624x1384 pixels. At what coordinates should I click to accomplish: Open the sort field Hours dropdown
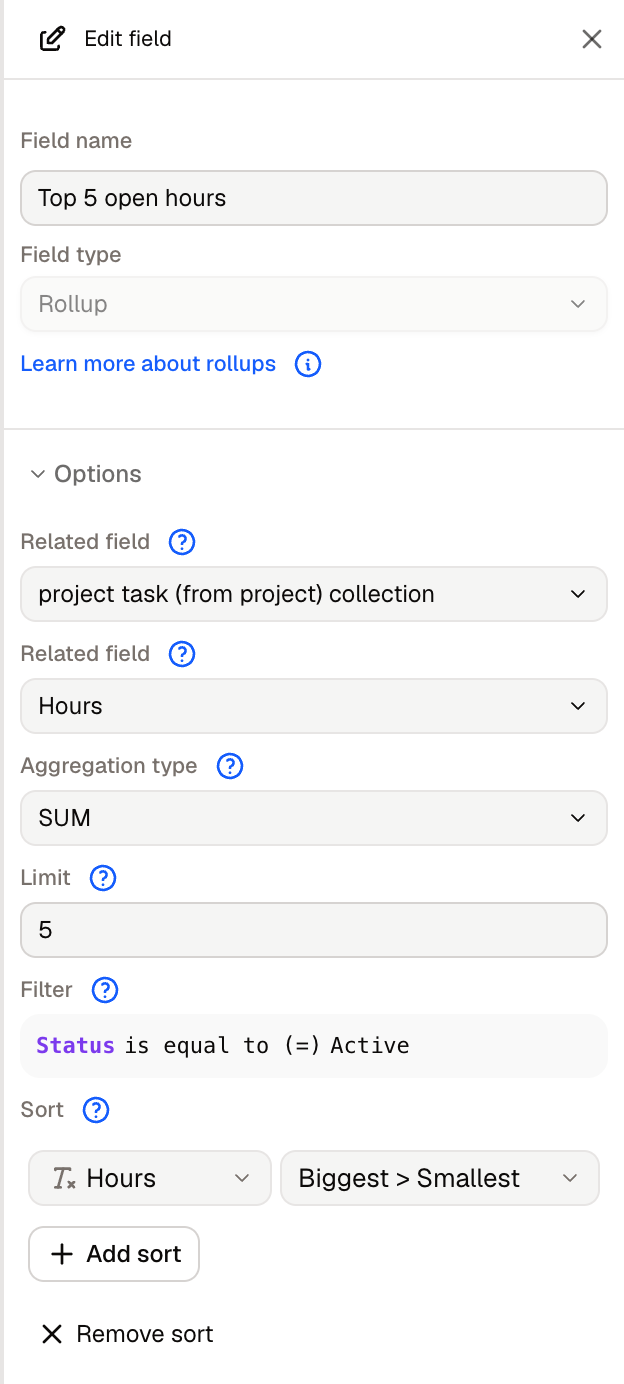click(150, 1178)
